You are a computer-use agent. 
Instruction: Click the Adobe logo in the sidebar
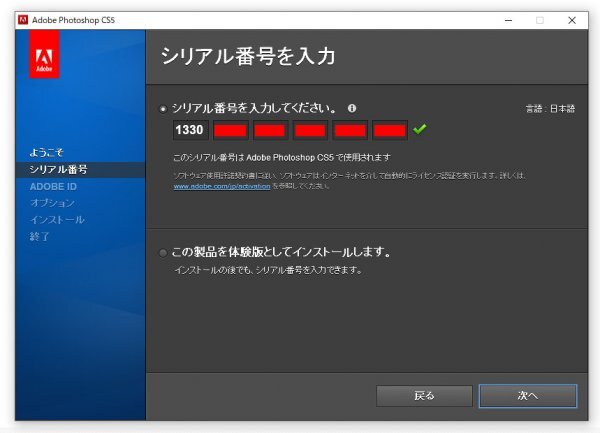[x=44, y=54]
